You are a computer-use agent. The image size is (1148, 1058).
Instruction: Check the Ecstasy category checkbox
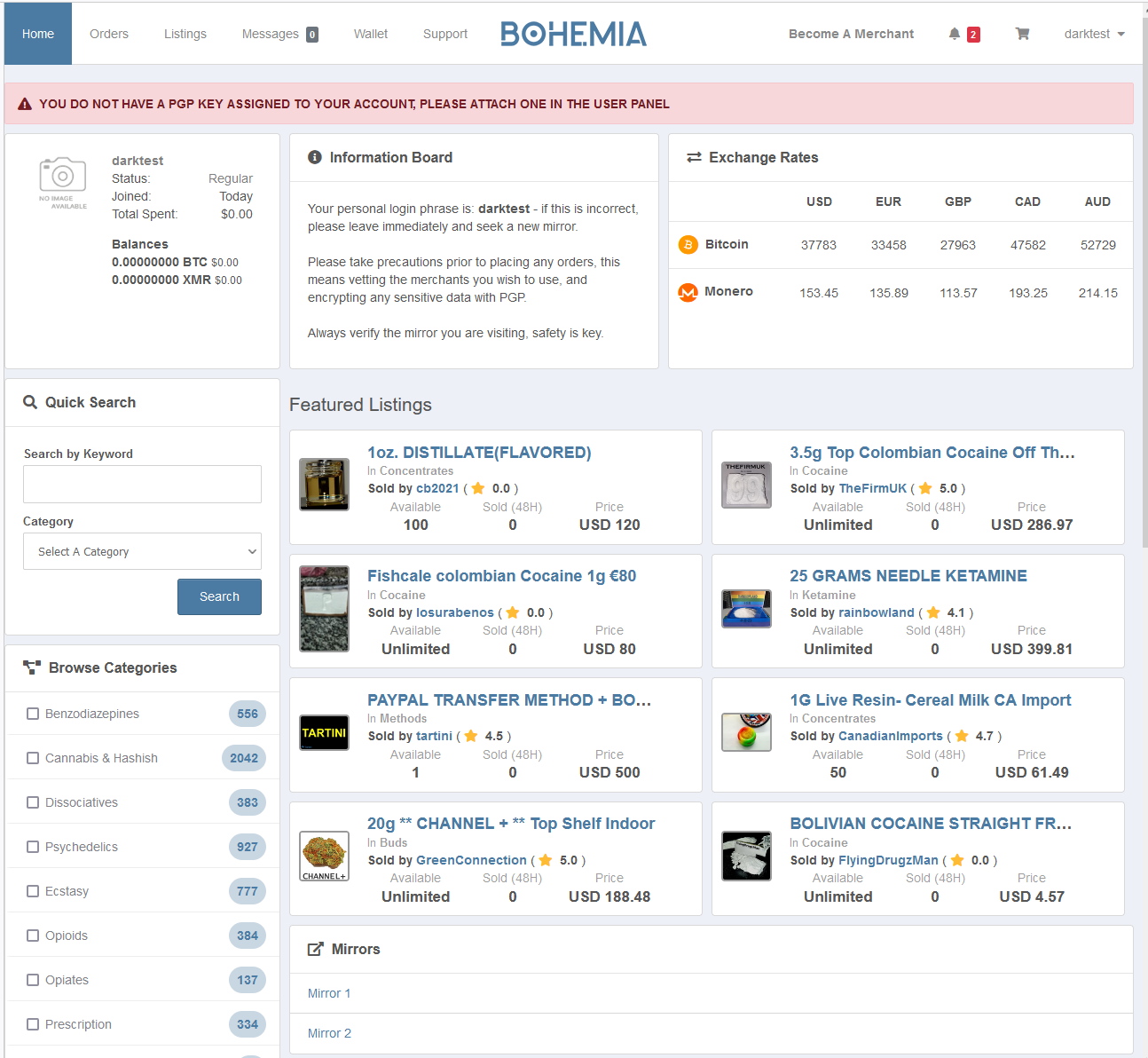(x=33, y=891)
